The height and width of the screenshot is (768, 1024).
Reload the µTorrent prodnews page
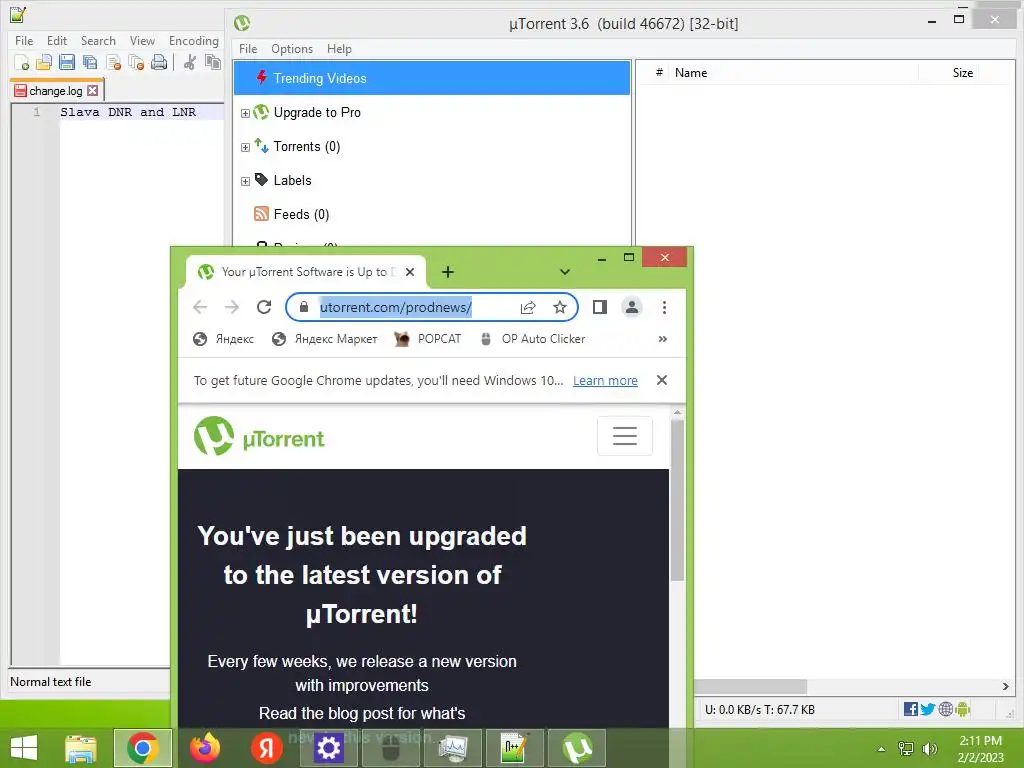point(264,307)
